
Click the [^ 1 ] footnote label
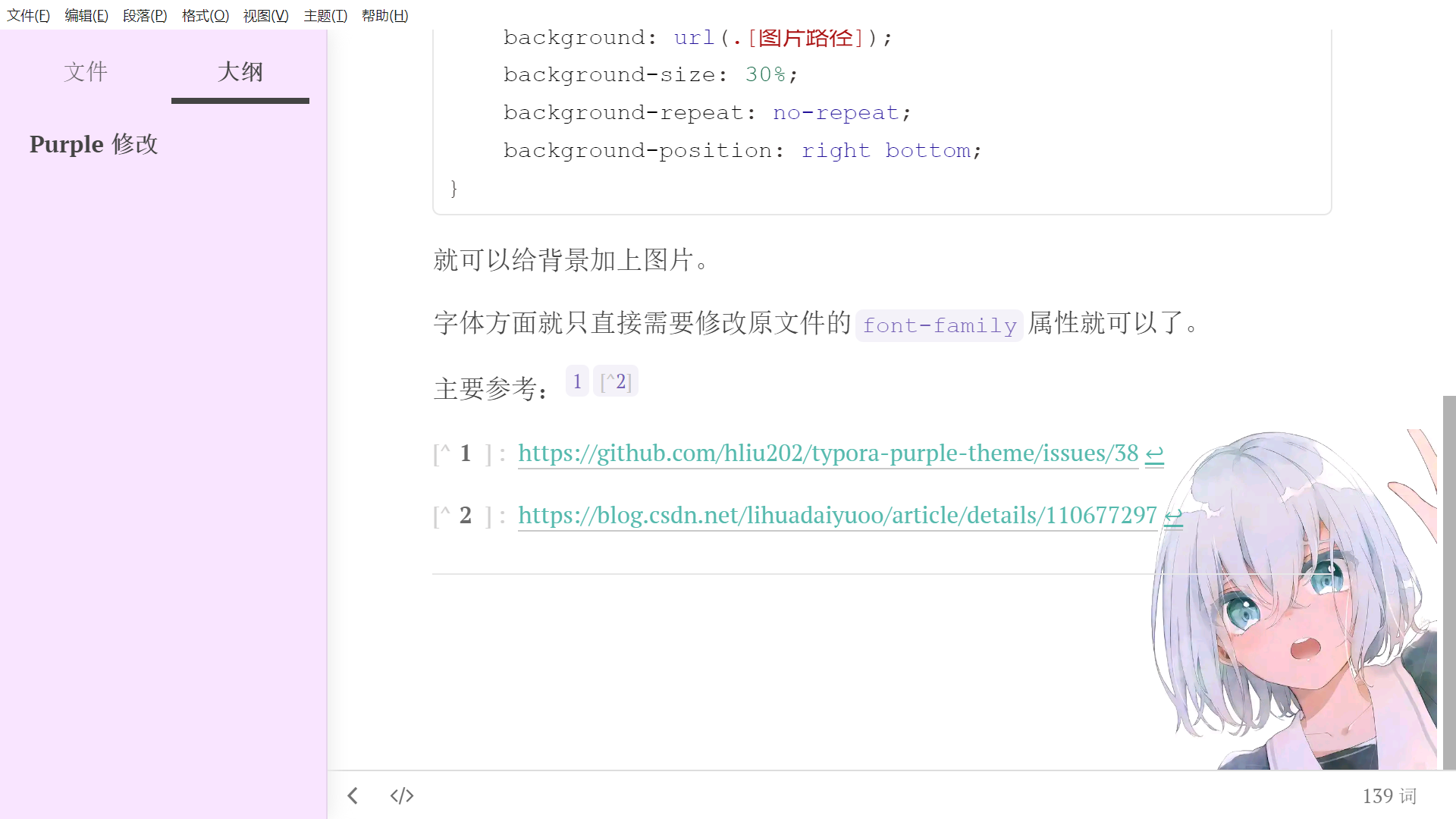(x=463, y=454)
